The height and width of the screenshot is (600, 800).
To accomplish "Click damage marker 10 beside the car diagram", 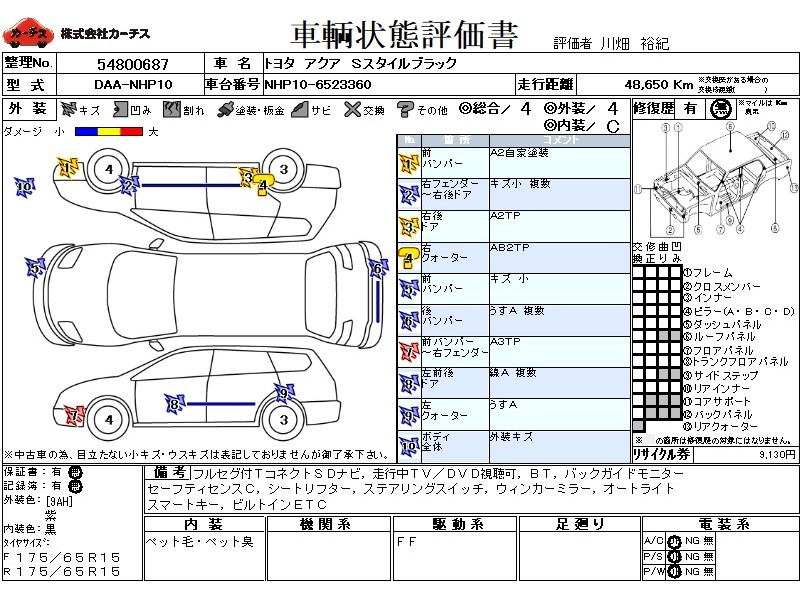I will 24,187.
